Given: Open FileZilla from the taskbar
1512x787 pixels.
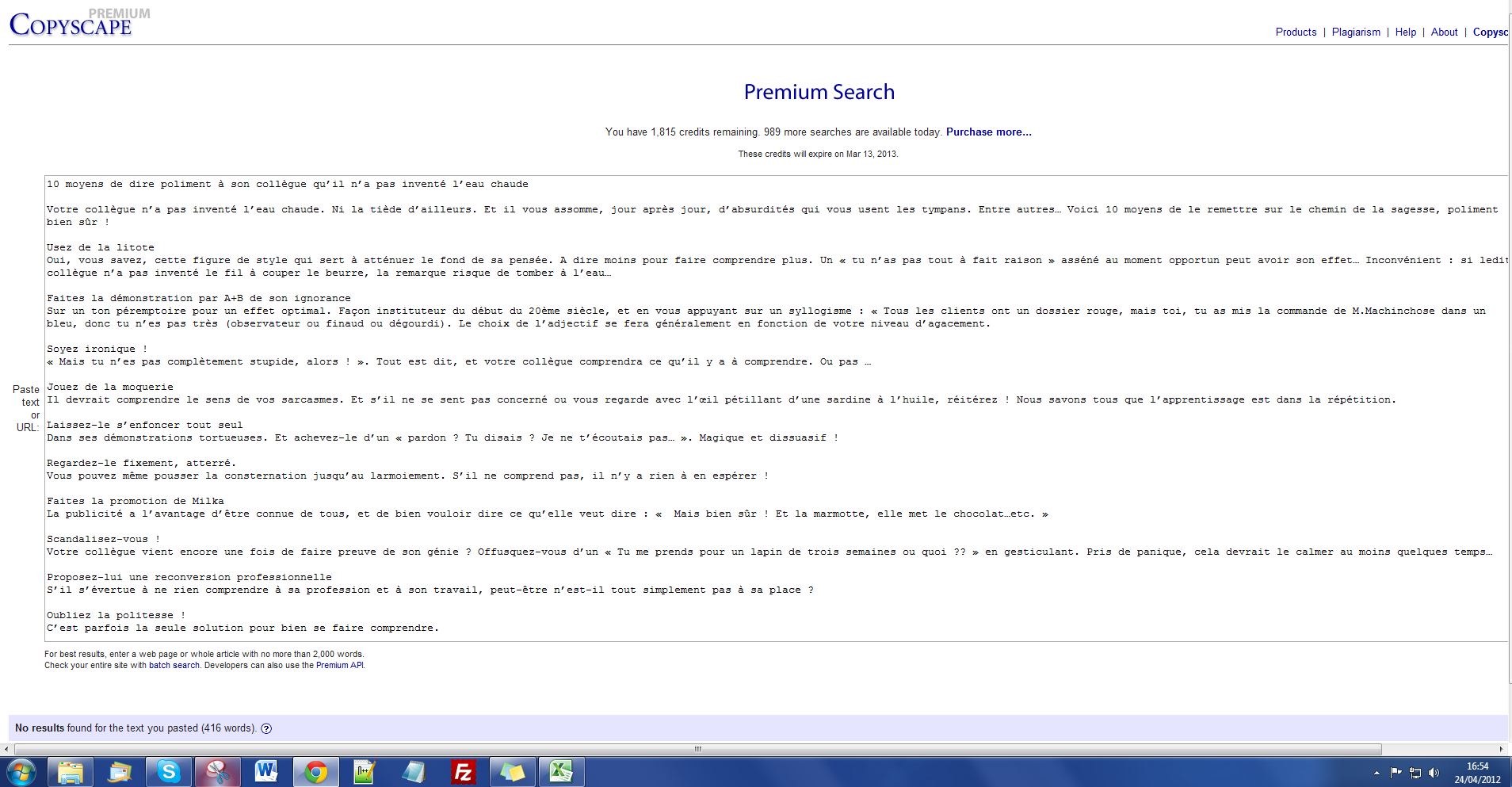Looking at the screenshot, I should click(x=463, y=771).
